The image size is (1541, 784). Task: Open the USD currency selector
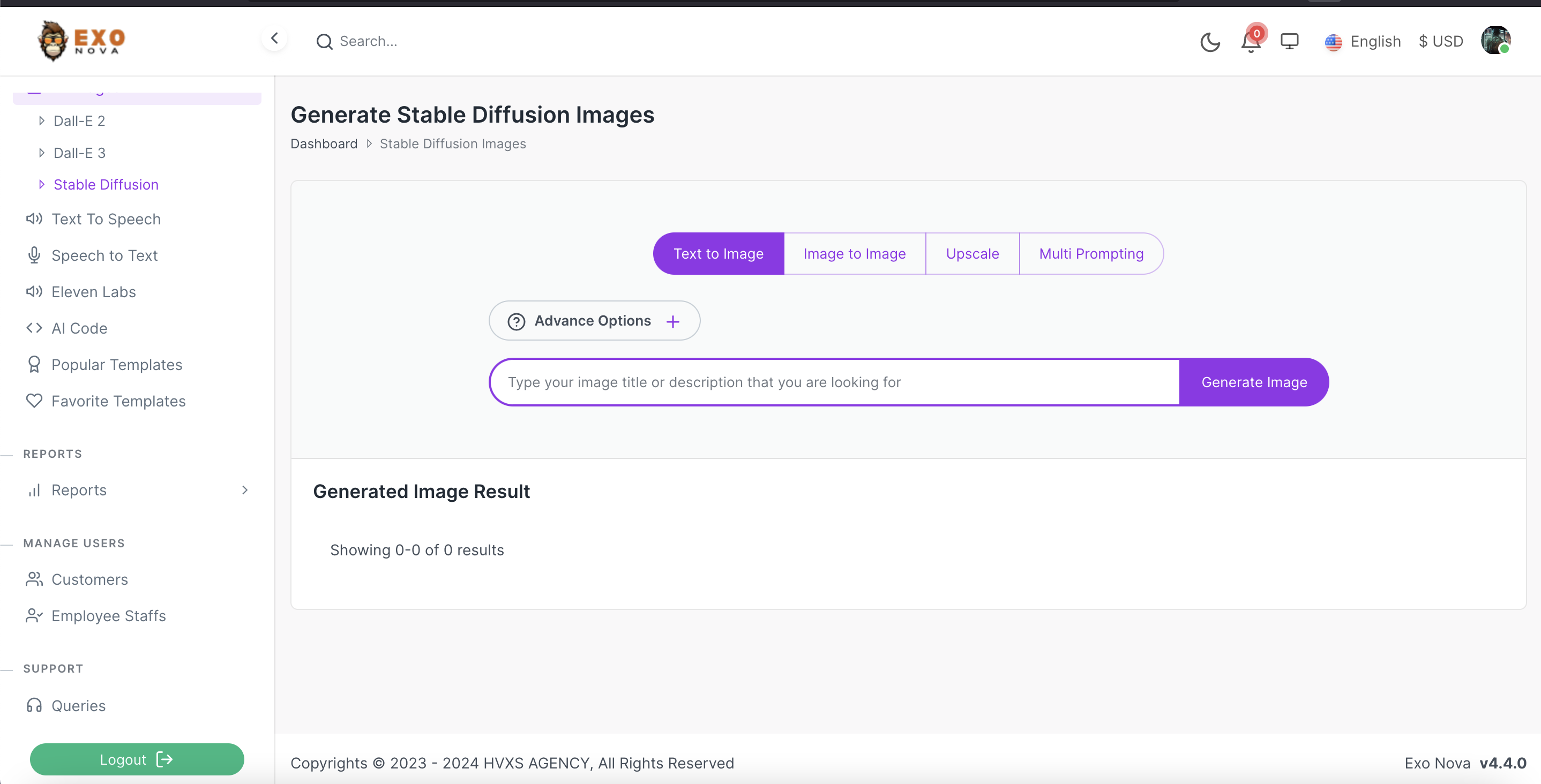(x=1440, y=41)
